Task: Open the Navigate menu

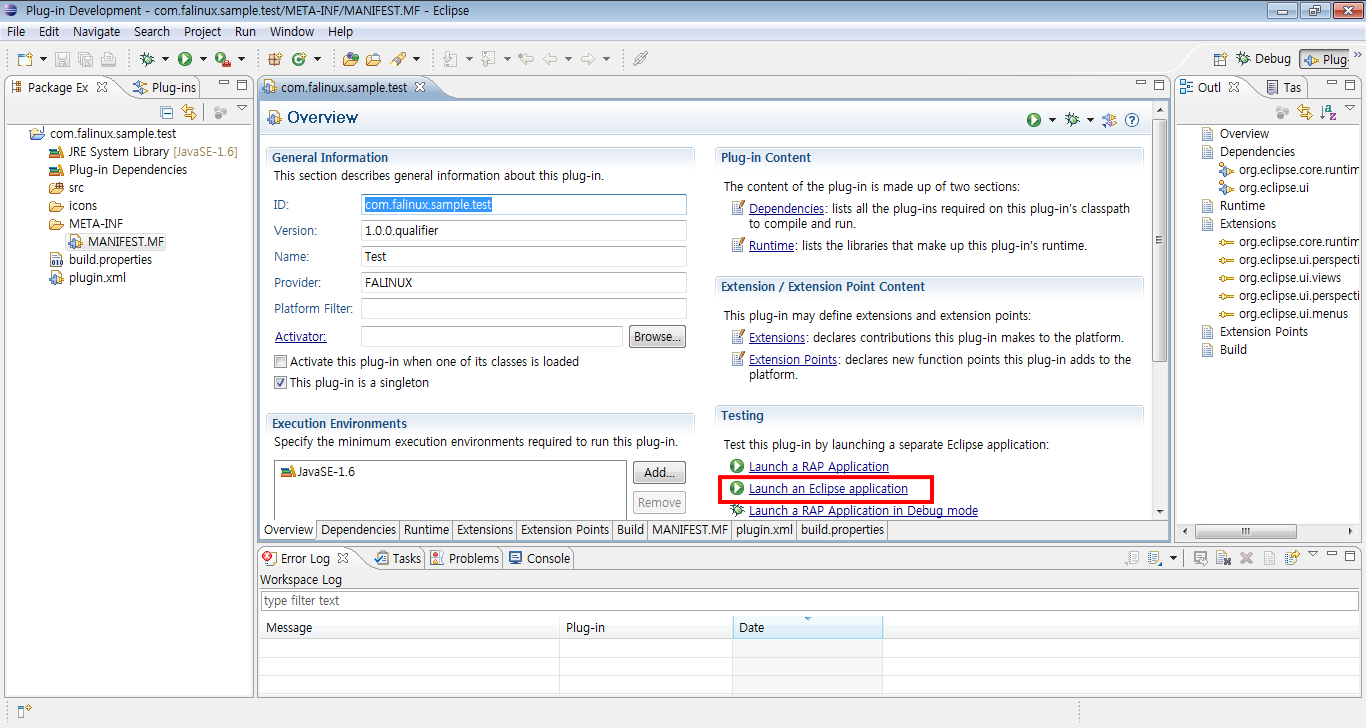Action: (96, 32)
